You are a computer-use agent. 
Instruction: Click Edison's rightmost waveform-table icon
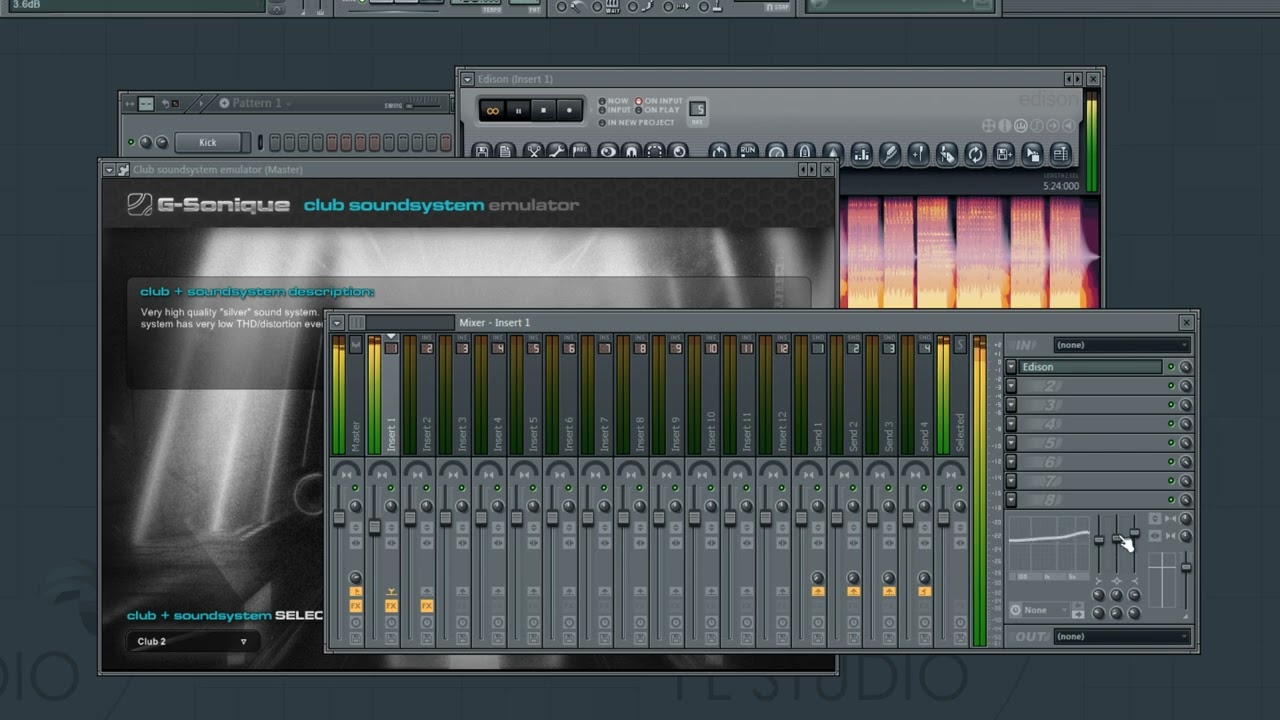click(1061, 154)
